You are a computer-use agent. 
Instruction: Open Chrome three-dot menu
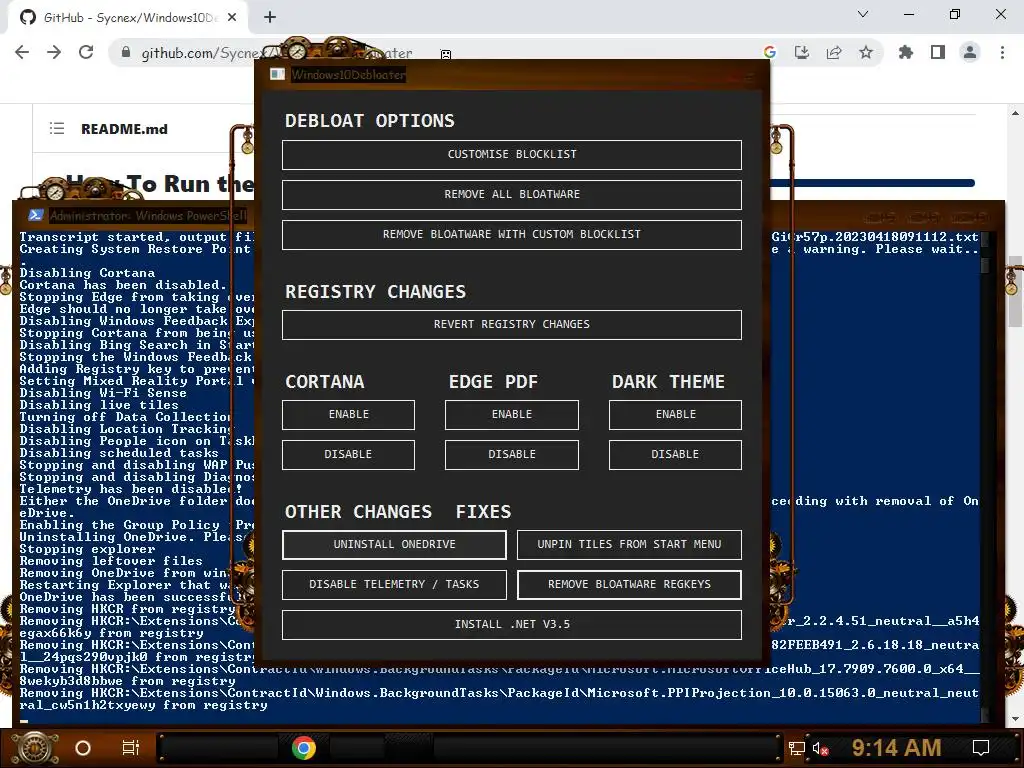(1002, 52)
